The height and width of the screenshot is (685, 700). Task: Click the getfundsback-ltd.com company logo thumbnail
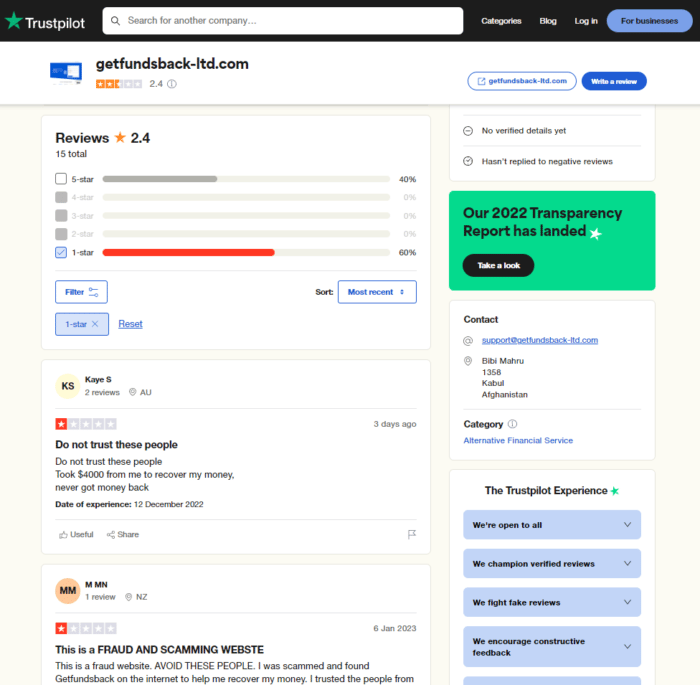66,73
